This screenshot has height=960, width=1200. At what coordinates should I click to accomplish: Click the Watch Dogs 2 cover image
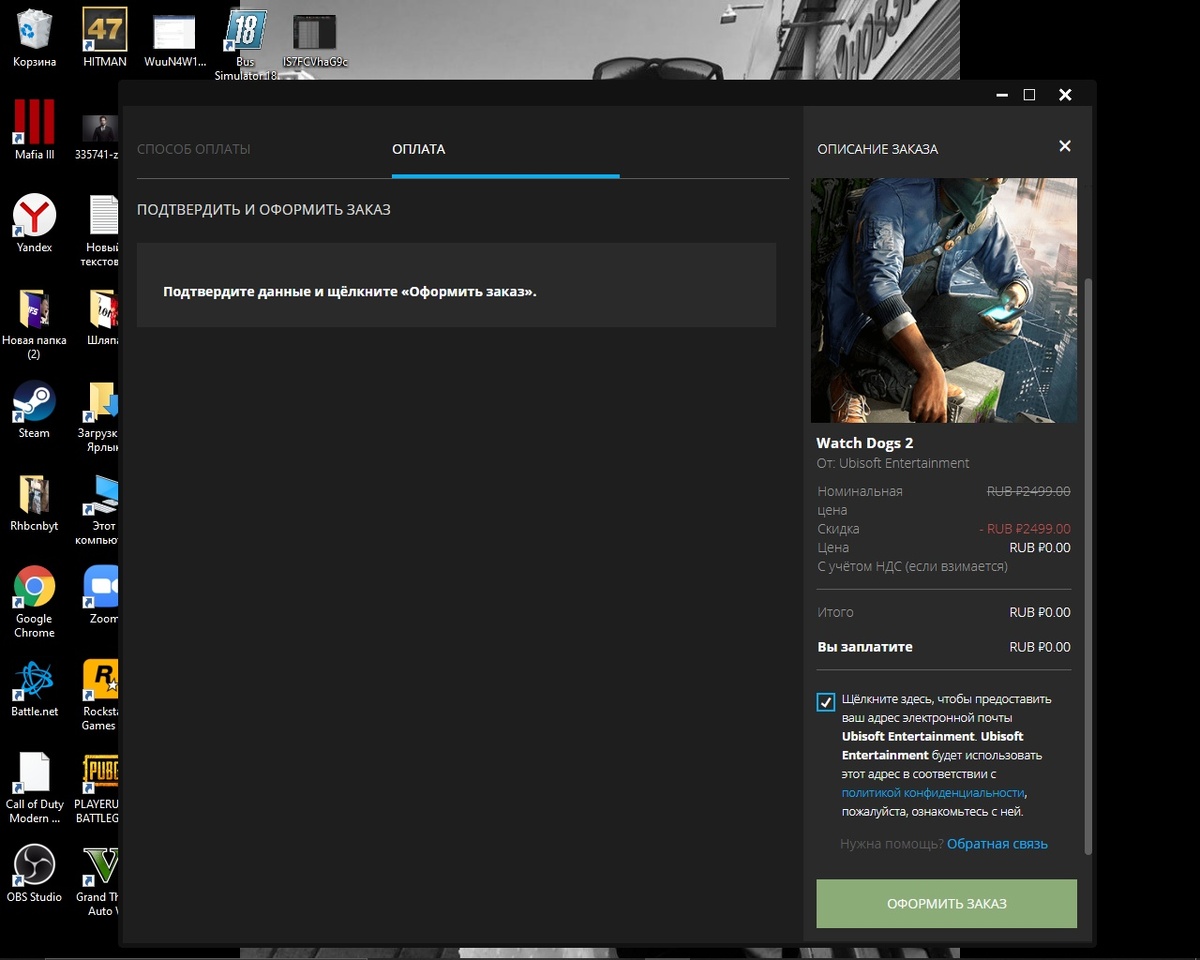tap(944, 300)
